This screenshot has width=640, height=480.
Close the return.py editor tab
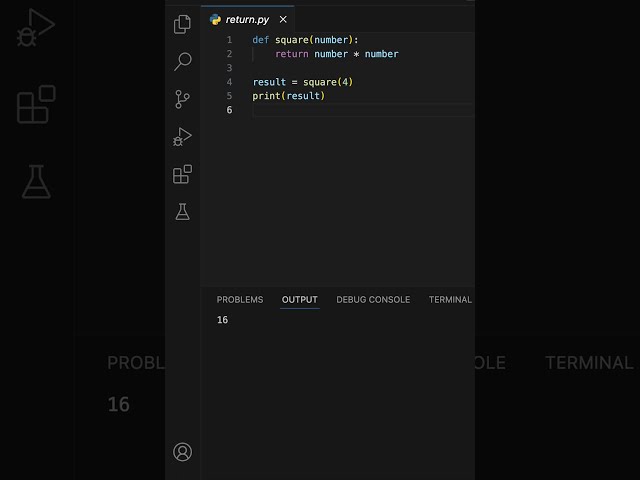tap(283, 19)
